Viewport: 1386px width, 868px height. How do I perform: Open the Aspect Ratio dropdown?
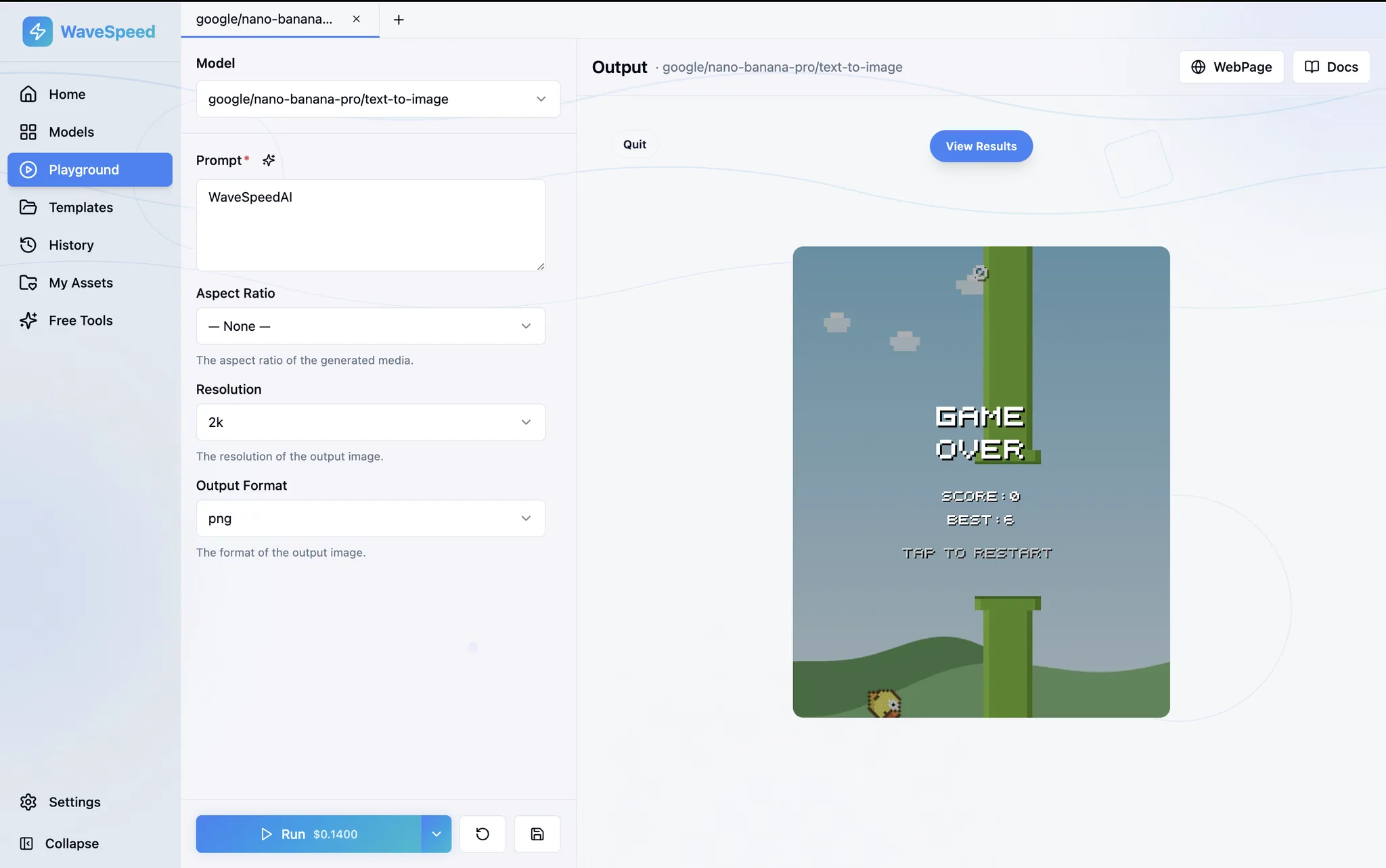tap(371, 326)
